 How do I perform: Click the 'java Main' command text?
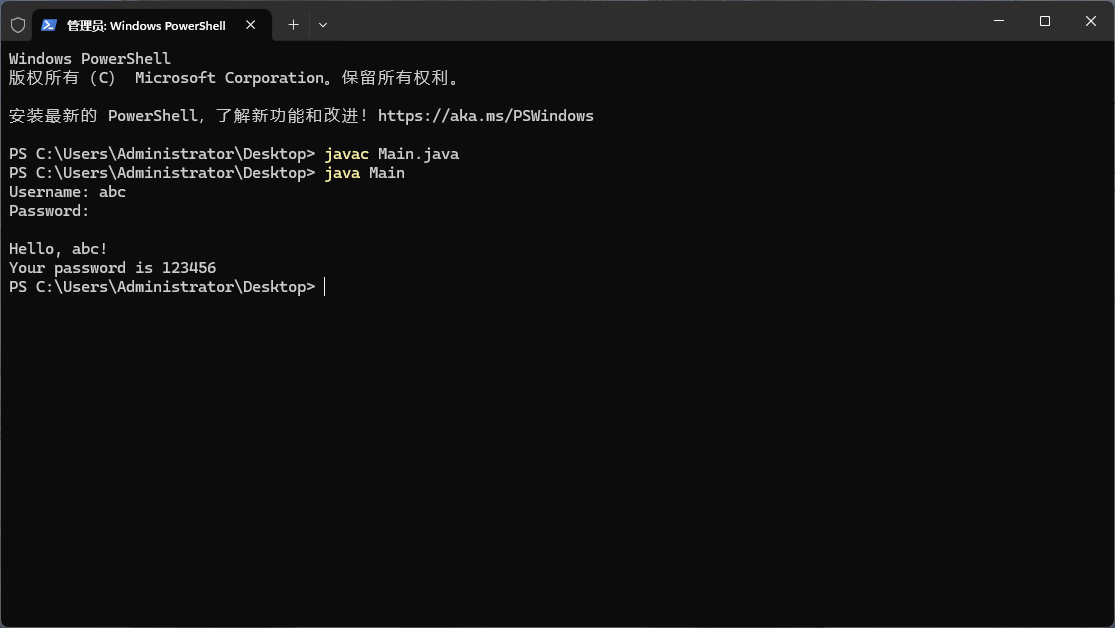pyautogui.click(x=364, y=173)
